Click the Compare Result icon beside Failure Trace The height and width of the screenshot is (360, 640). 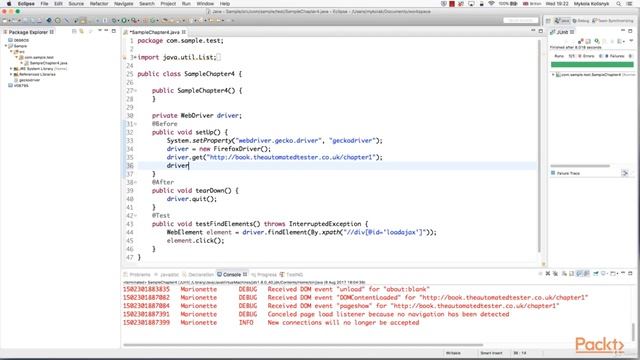(625, 173)
